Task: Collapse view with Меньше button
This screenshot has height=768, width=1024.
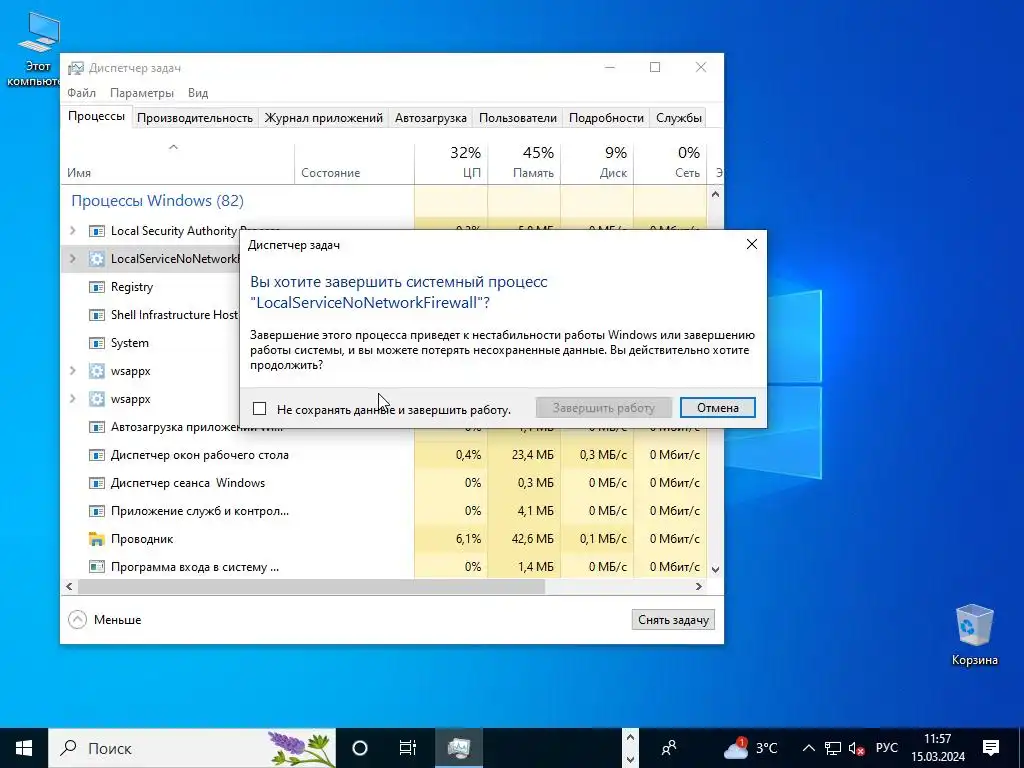Action: tap(104, 620)
